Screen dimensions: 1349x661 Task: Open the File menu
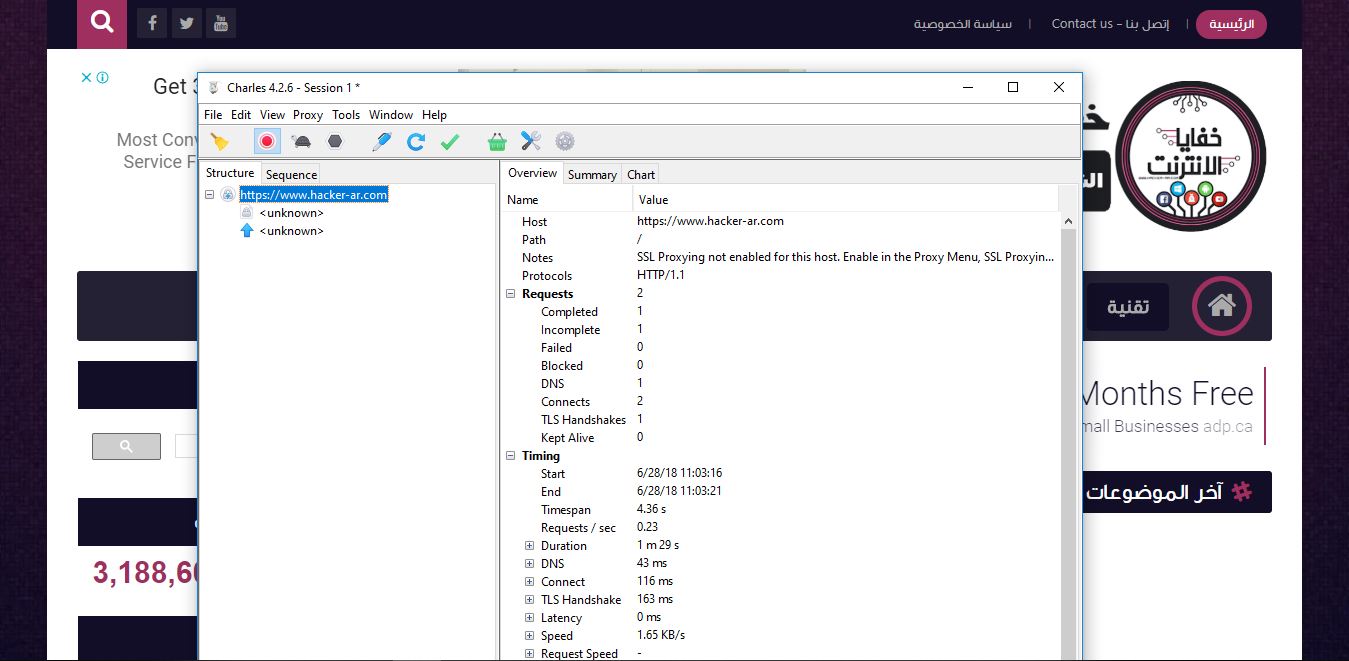213,115
